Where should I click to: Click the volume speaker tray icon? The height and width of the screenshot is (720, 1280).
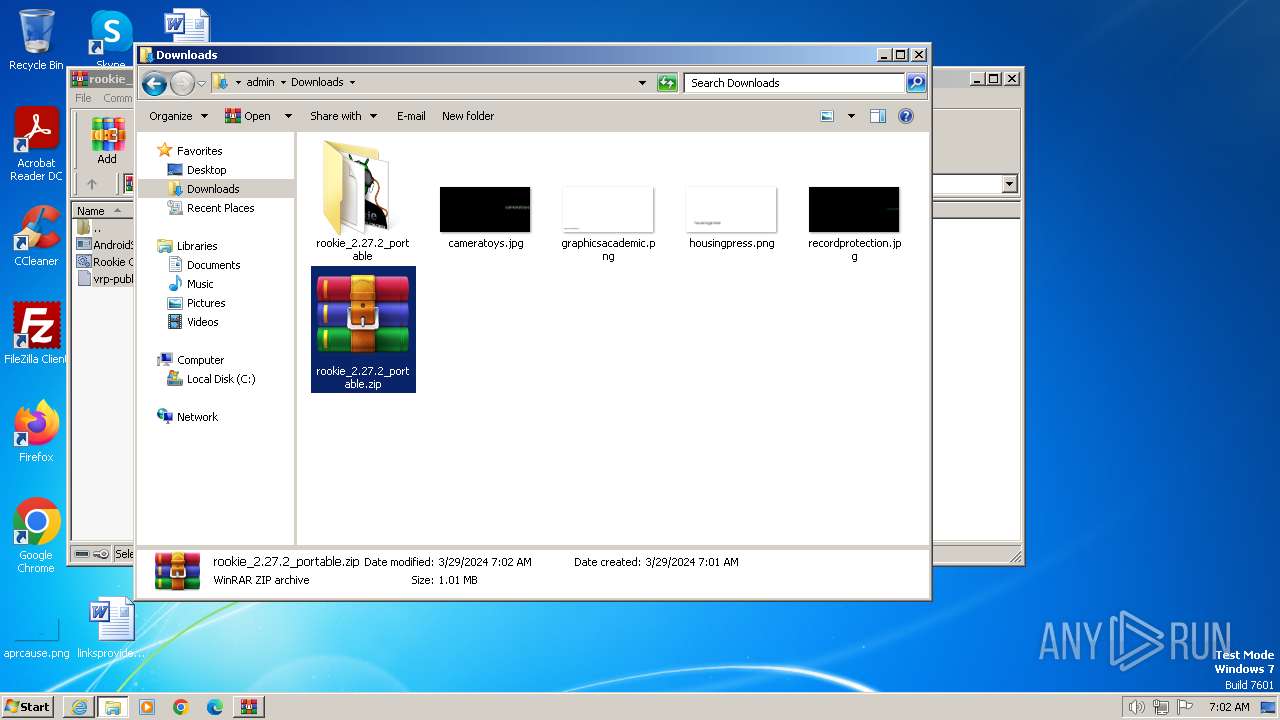coord(1136,707)
